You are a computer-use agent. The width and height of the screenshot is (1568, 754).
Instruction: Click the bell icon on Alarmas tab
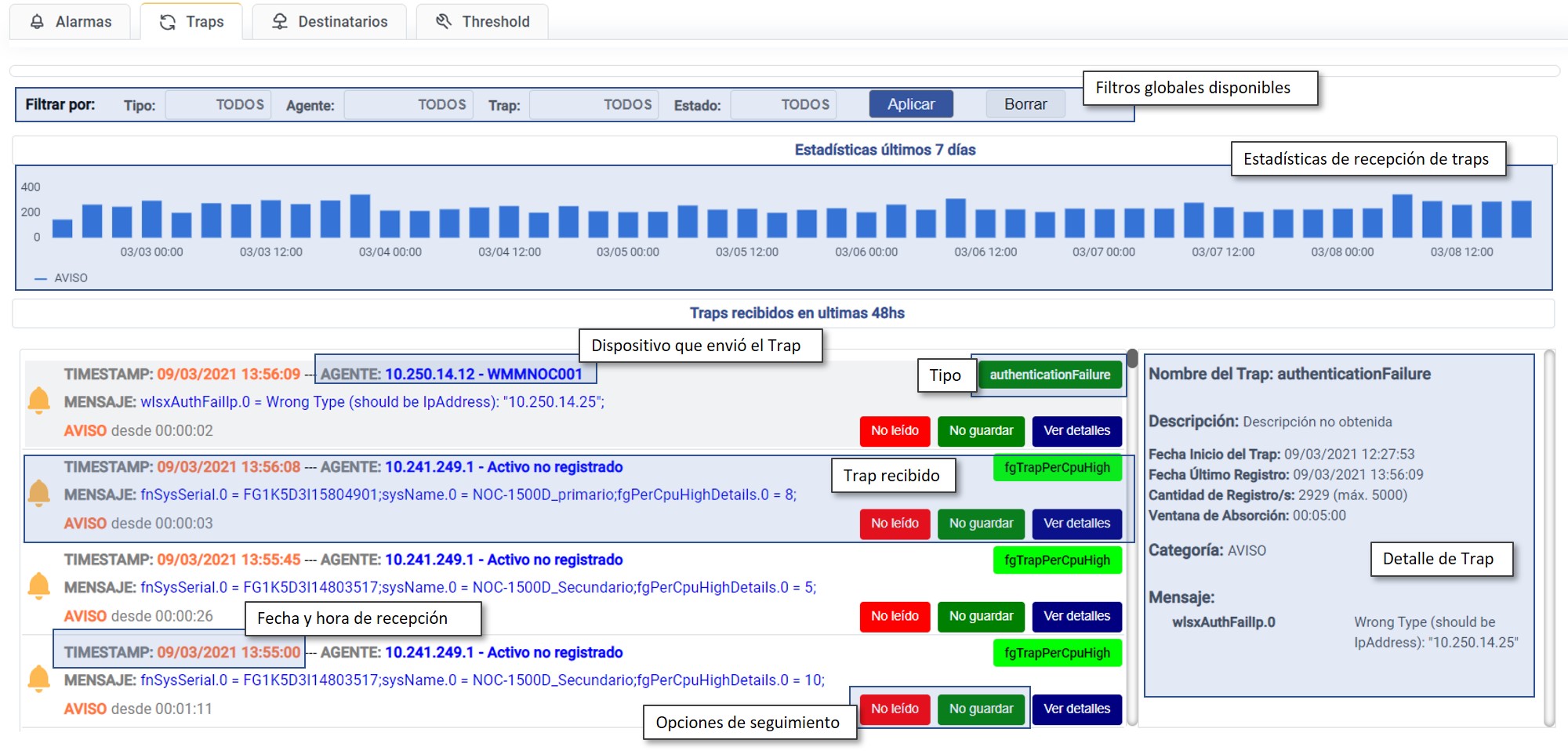coord(37,22)
